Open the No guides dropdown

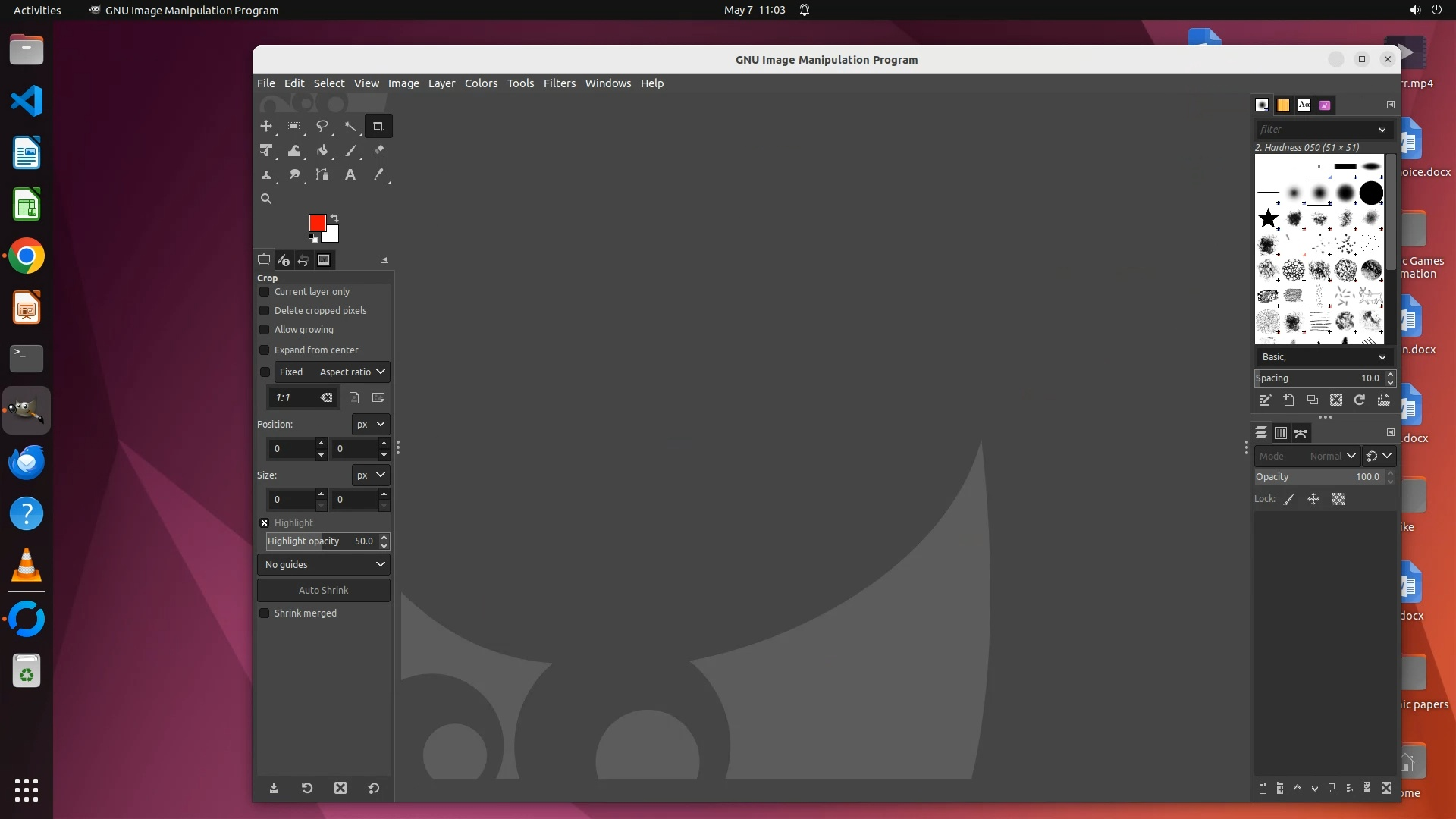click(324, 565)
